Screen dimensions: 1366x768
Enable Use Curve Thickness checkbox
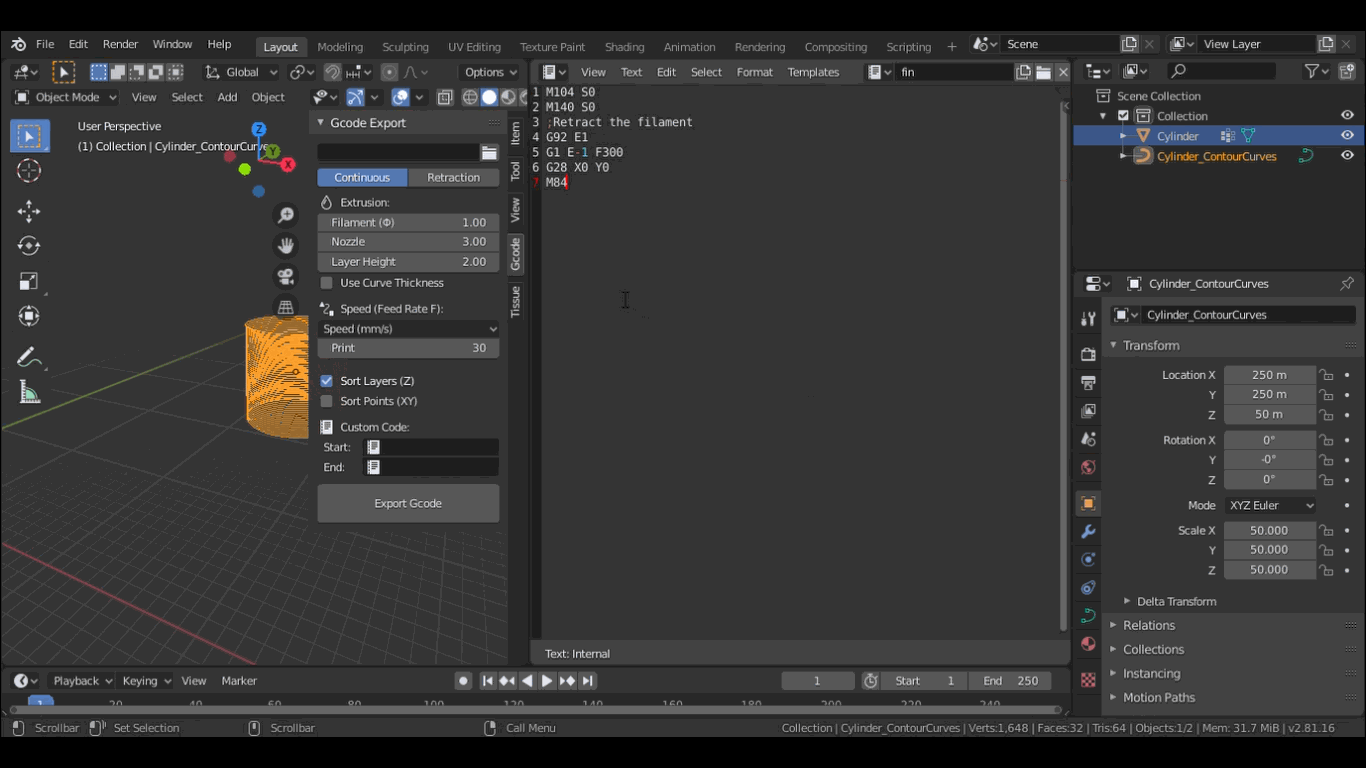point(327,283)
